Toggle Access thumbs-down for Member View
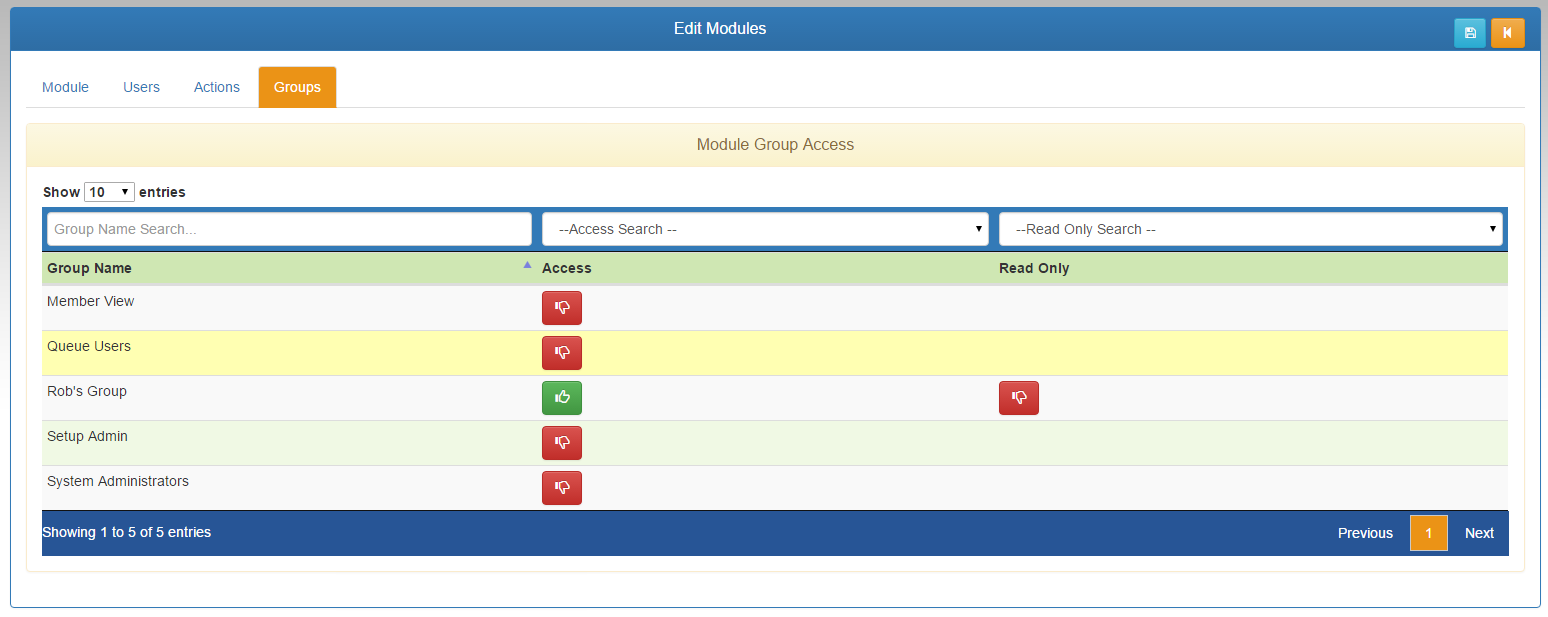This screenshot has height=617, width=1548. [x=561, y=308]
